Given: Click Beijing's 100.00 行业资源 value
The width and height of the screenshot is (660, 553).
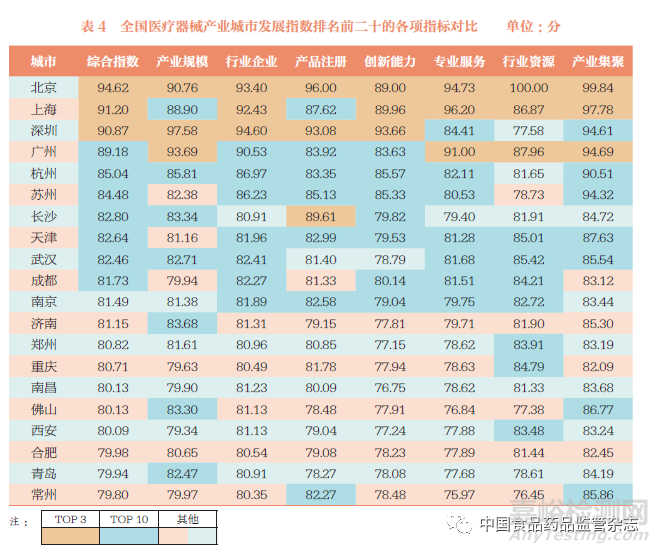Looking at the screenshot, I should 528,88.
